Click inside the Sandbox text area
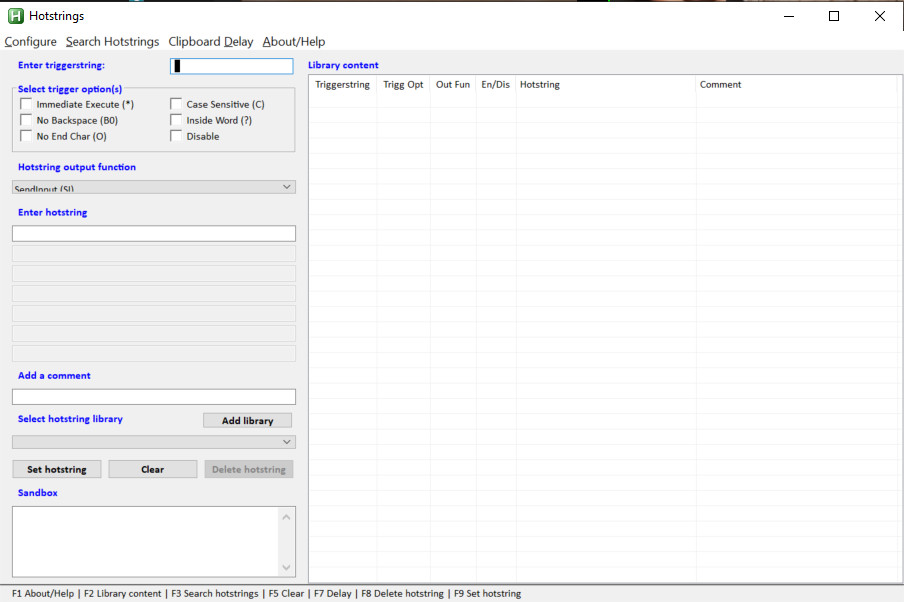Screen dimensions: 904x602 tap(145, 541)
